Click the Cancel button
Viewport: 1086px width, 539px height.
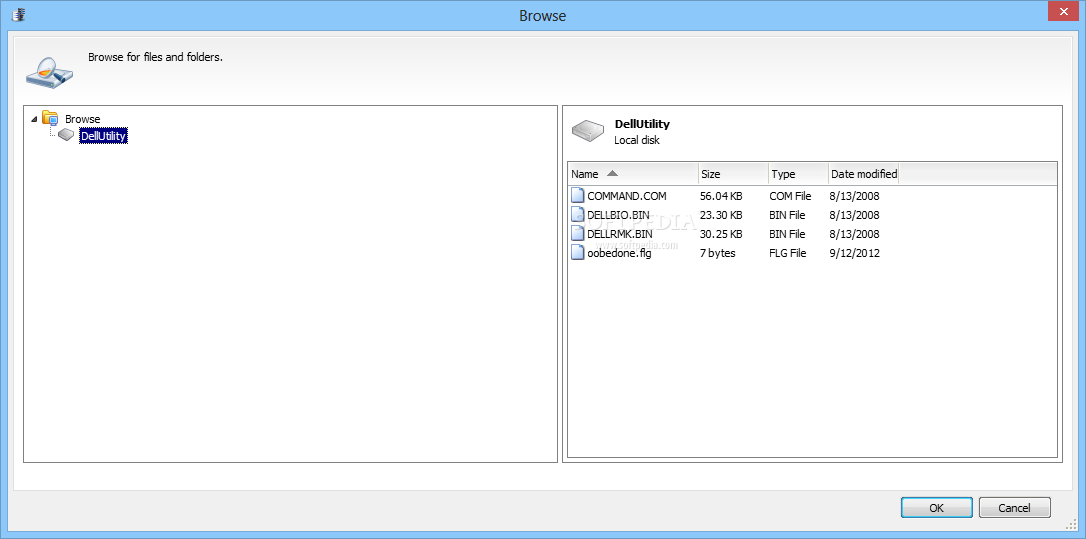pyautogui.click(x=1015, y=508)
